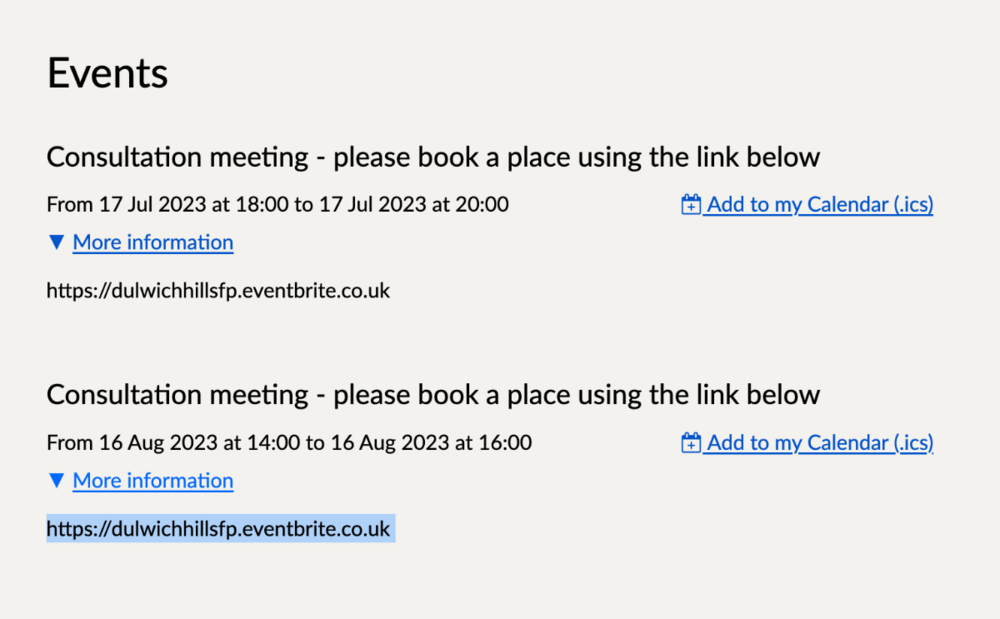Screen dimensions: 1000x619
Task: Click the downward triangle next to second More information
Action: pyautogui.click(x=56, y=480)
